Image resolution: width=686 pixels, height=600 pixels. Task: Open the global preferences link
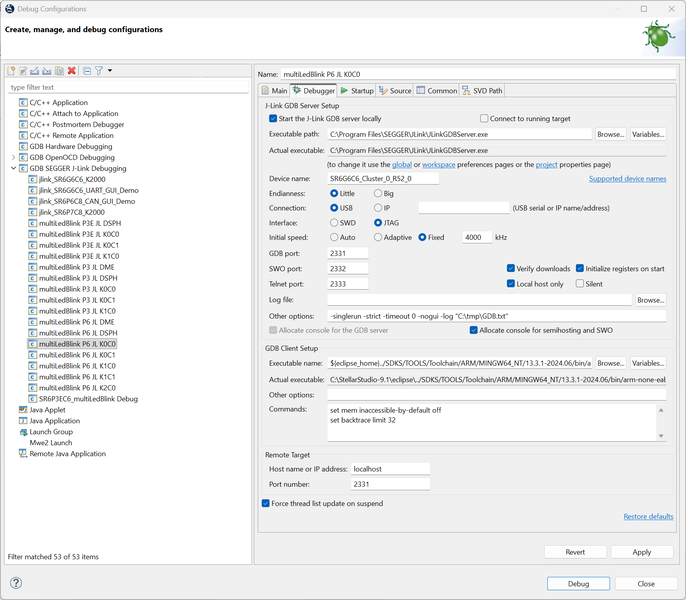(402, 165)
